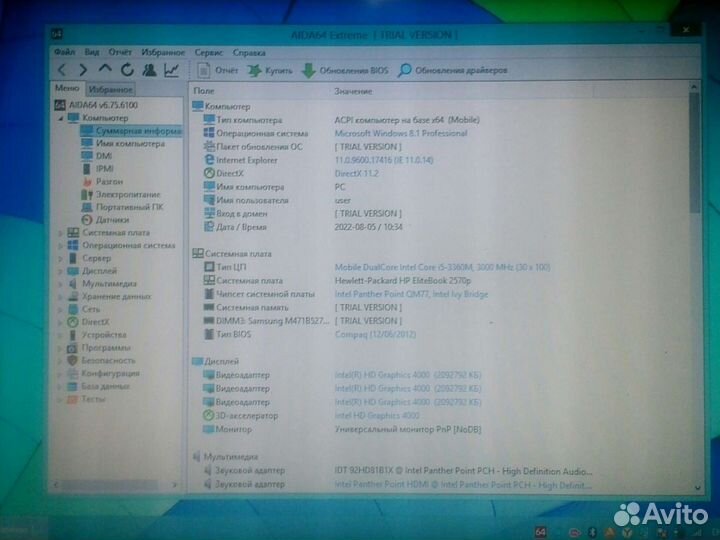This screenshot has height=540, width=720.
Task: Click the Конфигурация tree icon
Action: click(73, 373)
